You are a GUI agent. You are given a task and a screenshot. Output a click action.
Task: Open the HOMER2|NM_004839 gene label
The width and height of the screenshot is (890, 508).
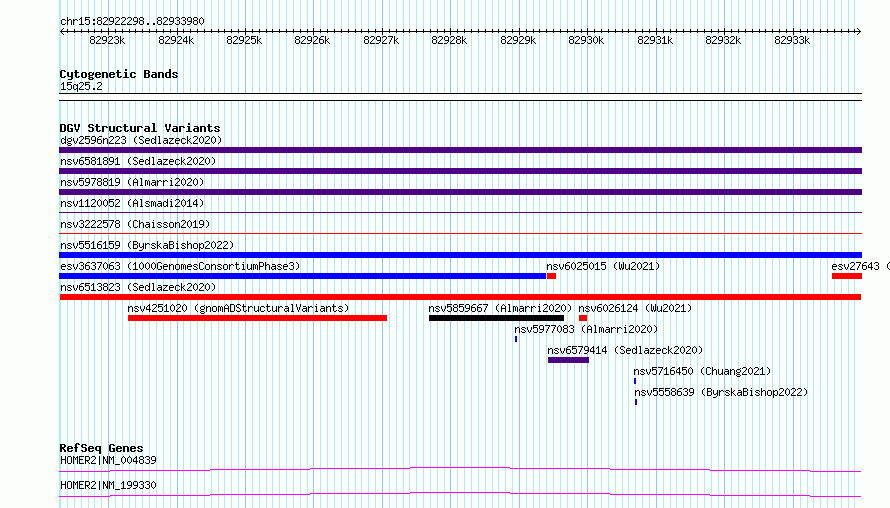(x=108, y=460)
